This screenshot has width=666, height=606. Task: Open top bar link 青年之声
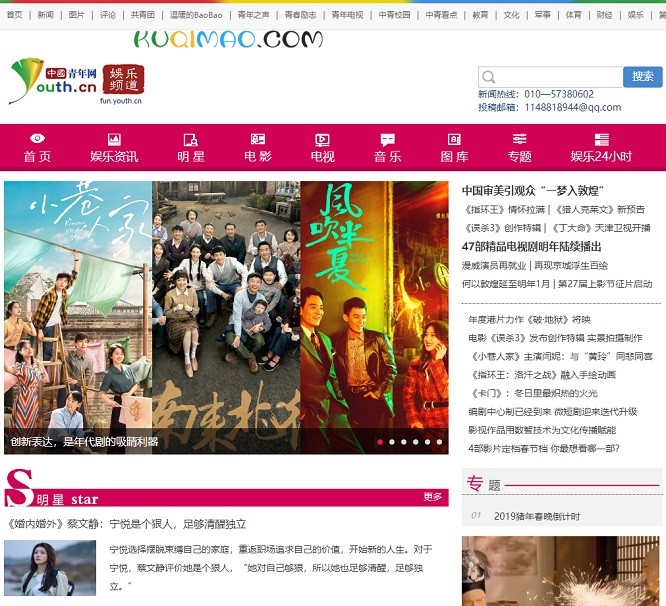click(254, 15)
